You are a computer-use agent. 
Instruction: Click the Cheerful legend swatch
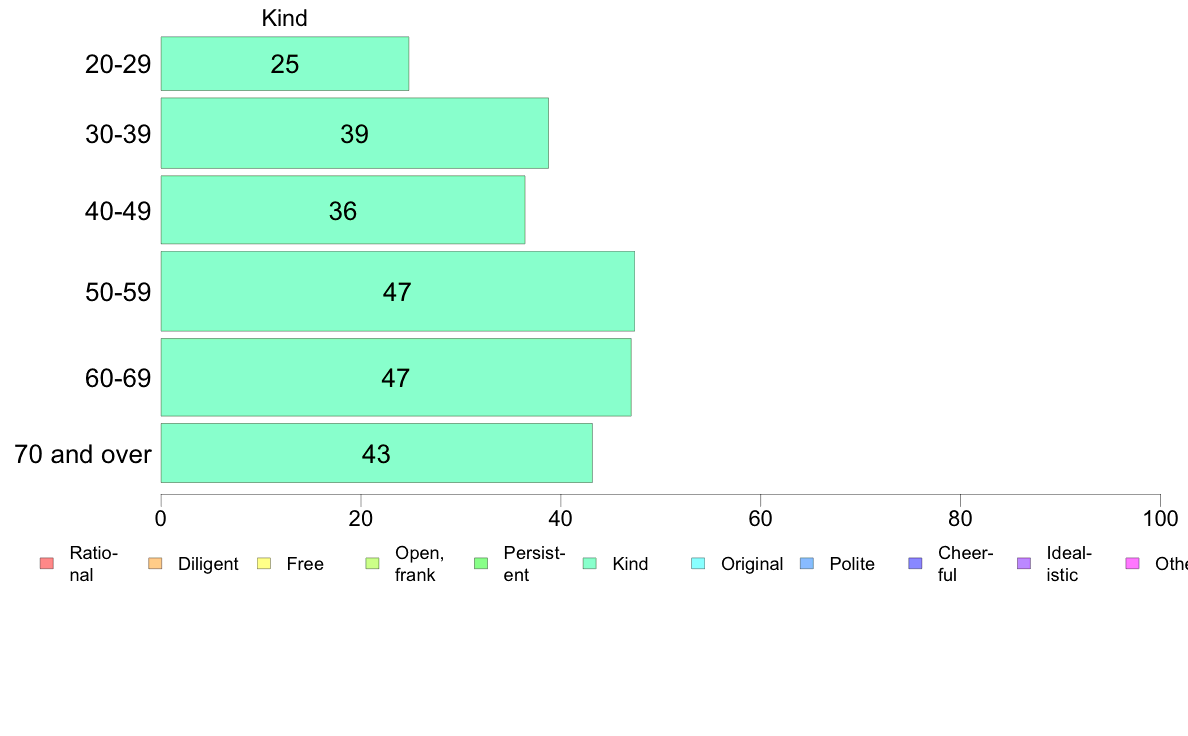[915, 563]
